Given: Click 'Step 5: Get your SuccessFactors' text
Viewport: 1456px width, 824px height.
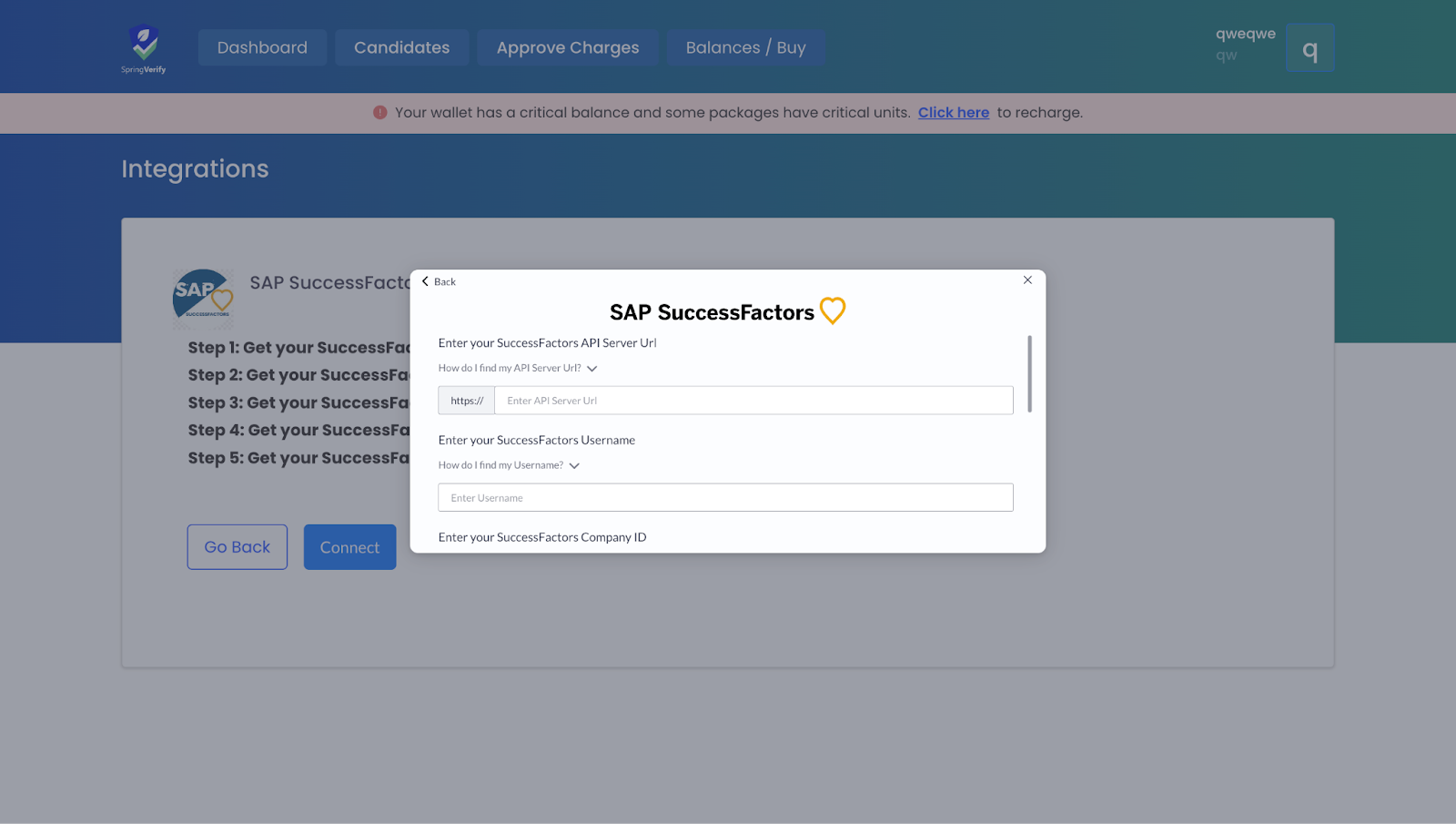Looking at the screenshot, I should (x=299, y=458).
